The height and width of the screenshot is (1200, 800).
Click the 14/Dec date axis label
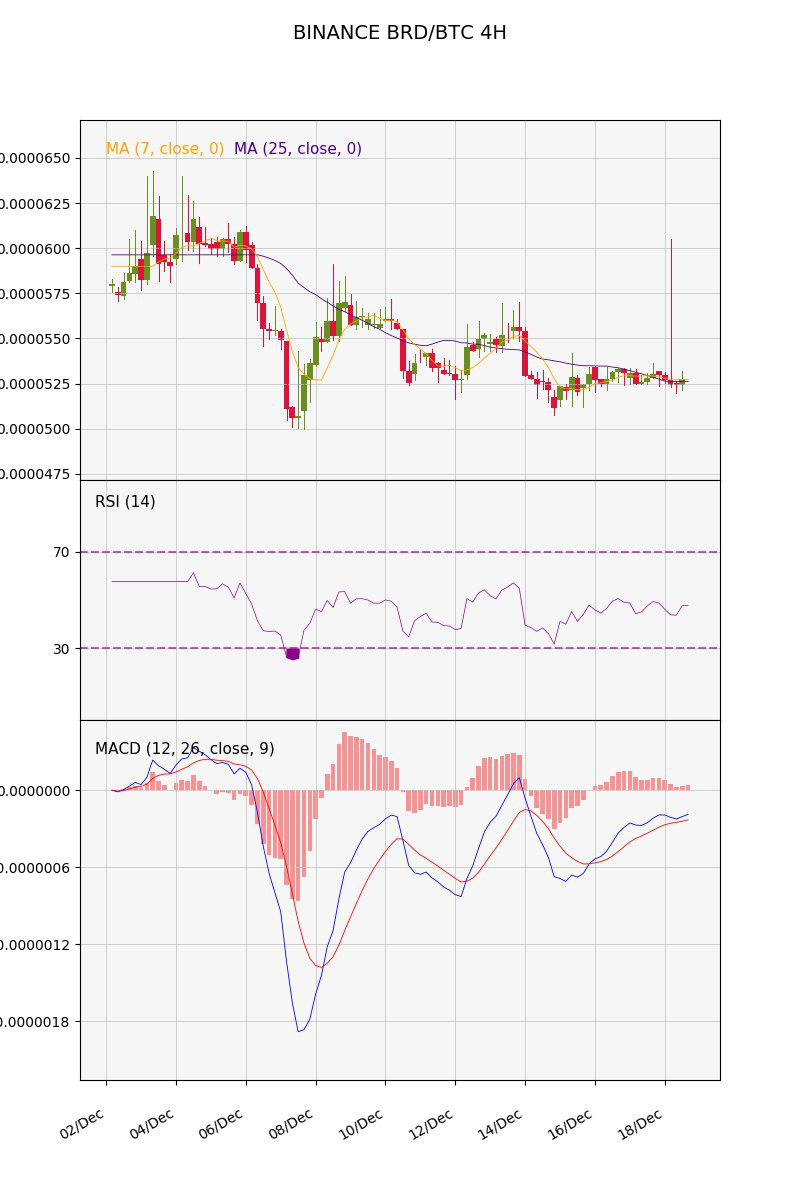[x=502, y=1124]
